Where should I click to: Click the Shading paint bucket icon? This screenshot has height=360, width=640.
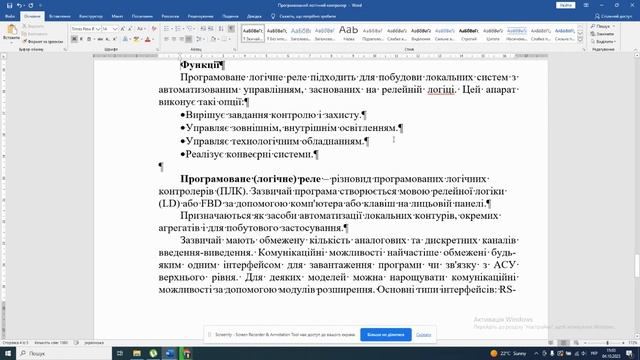tap(213, 39)
